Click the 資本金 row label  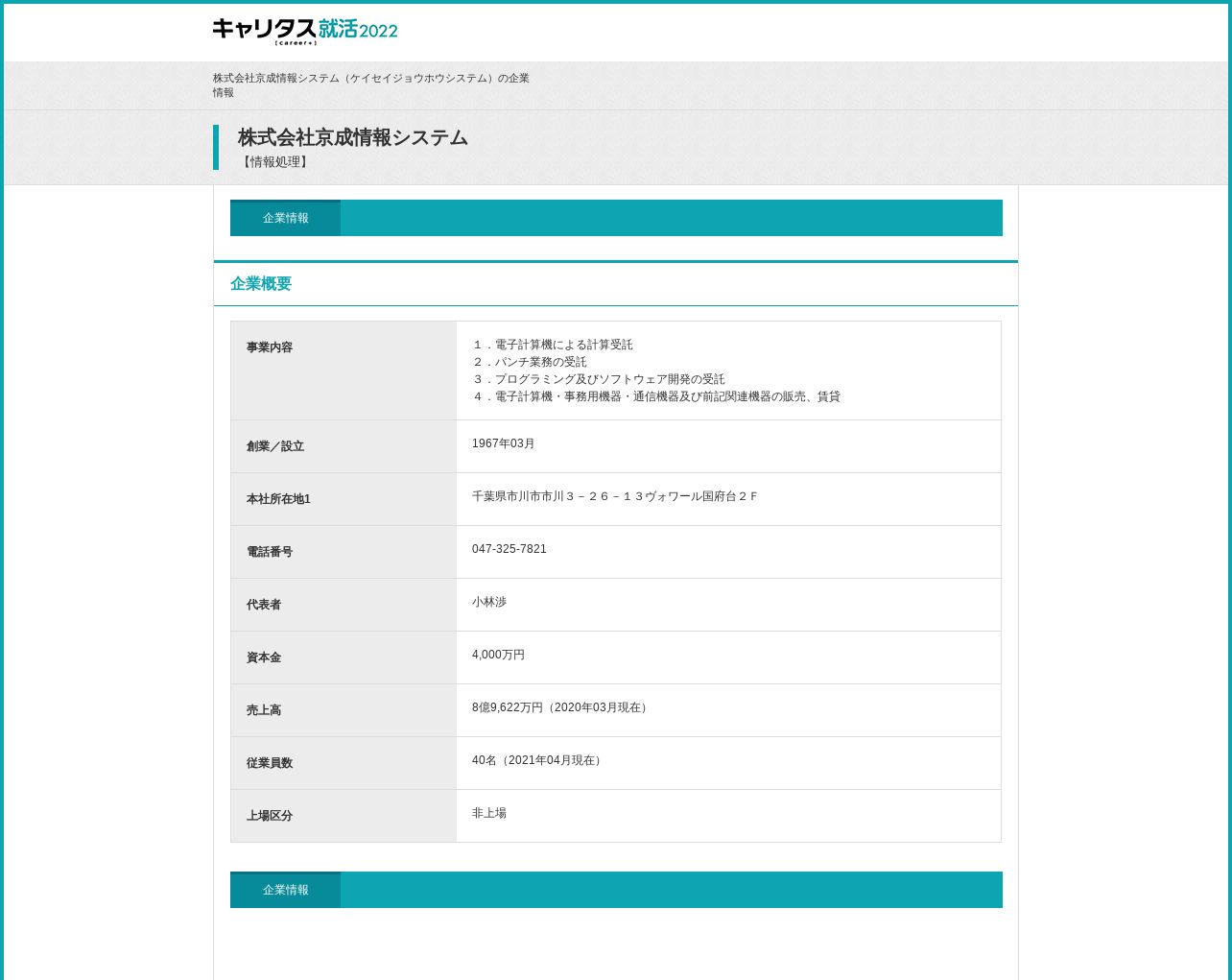click(264, 657)
